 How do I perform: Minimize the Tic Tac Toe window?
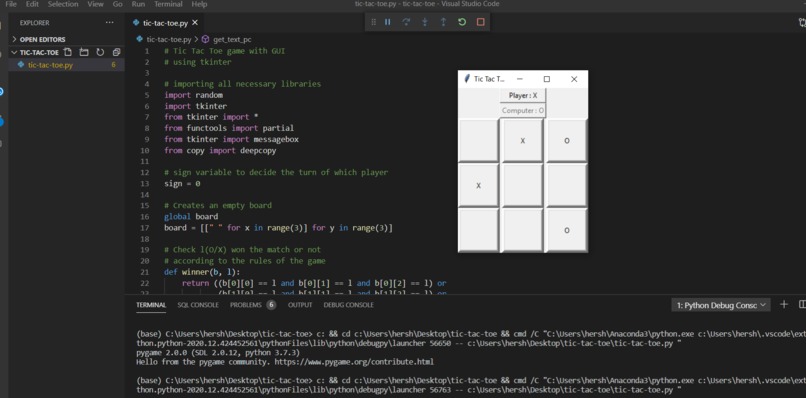tap(520, 79)
